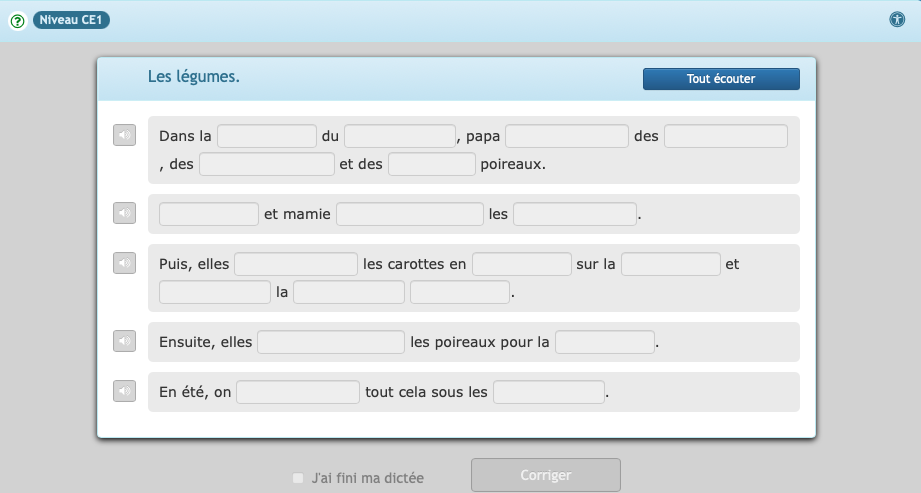Open the accessibility options icon
Image resolution: width=921 pixels, height=493 pixels.
897,19
